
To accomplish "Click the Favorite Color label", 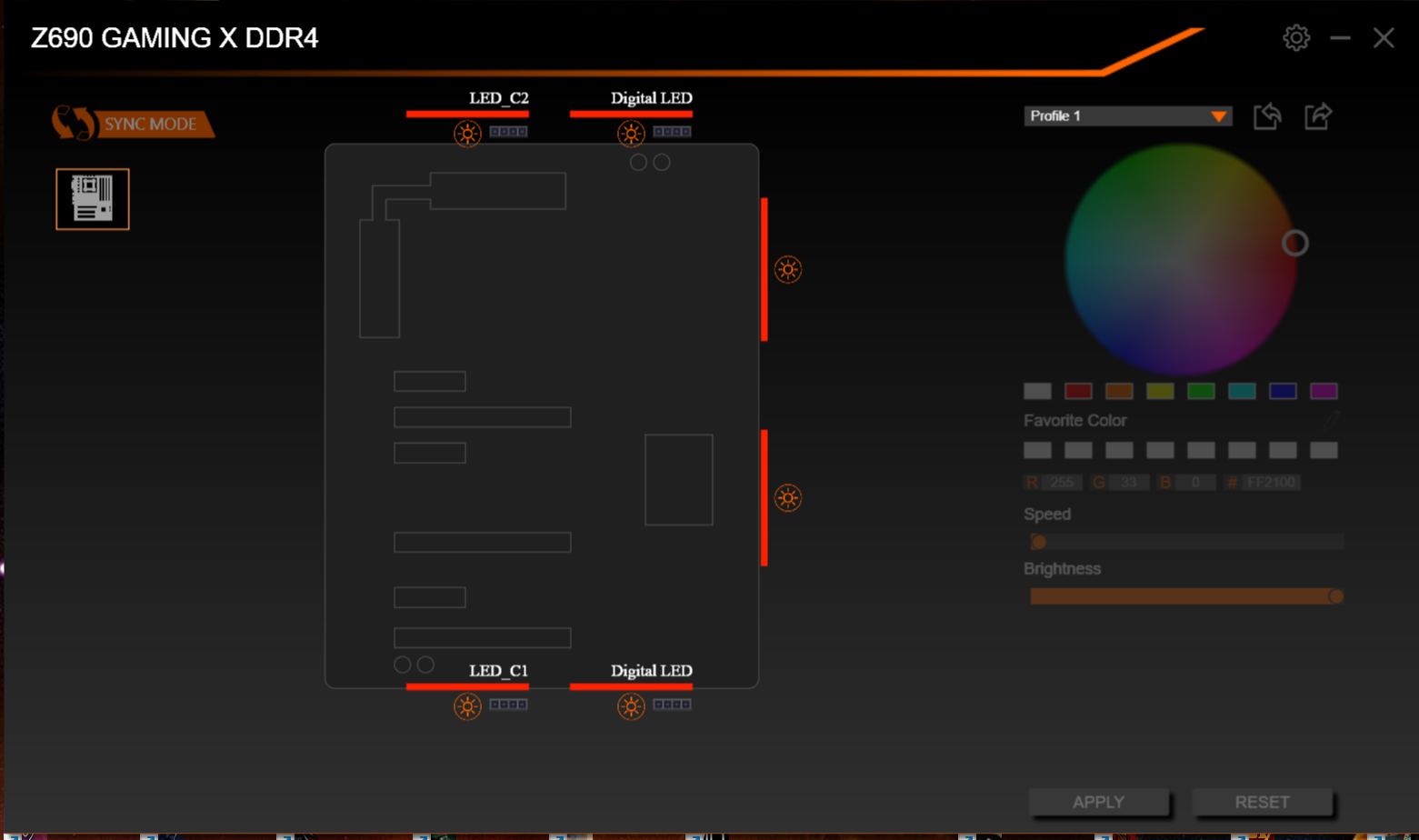I will (1075, 420).
